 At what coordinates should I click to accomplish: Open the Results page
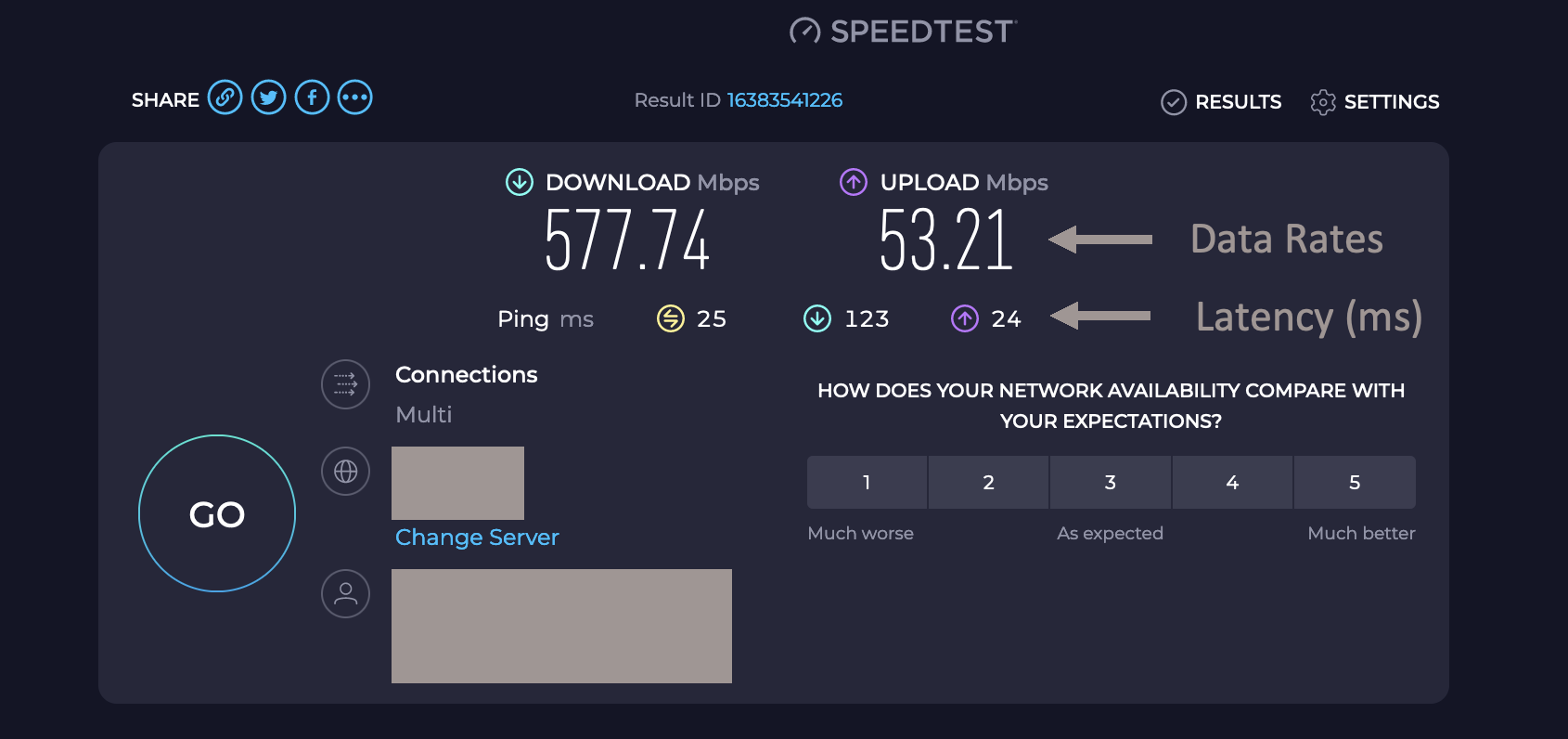click(1222, 102)
